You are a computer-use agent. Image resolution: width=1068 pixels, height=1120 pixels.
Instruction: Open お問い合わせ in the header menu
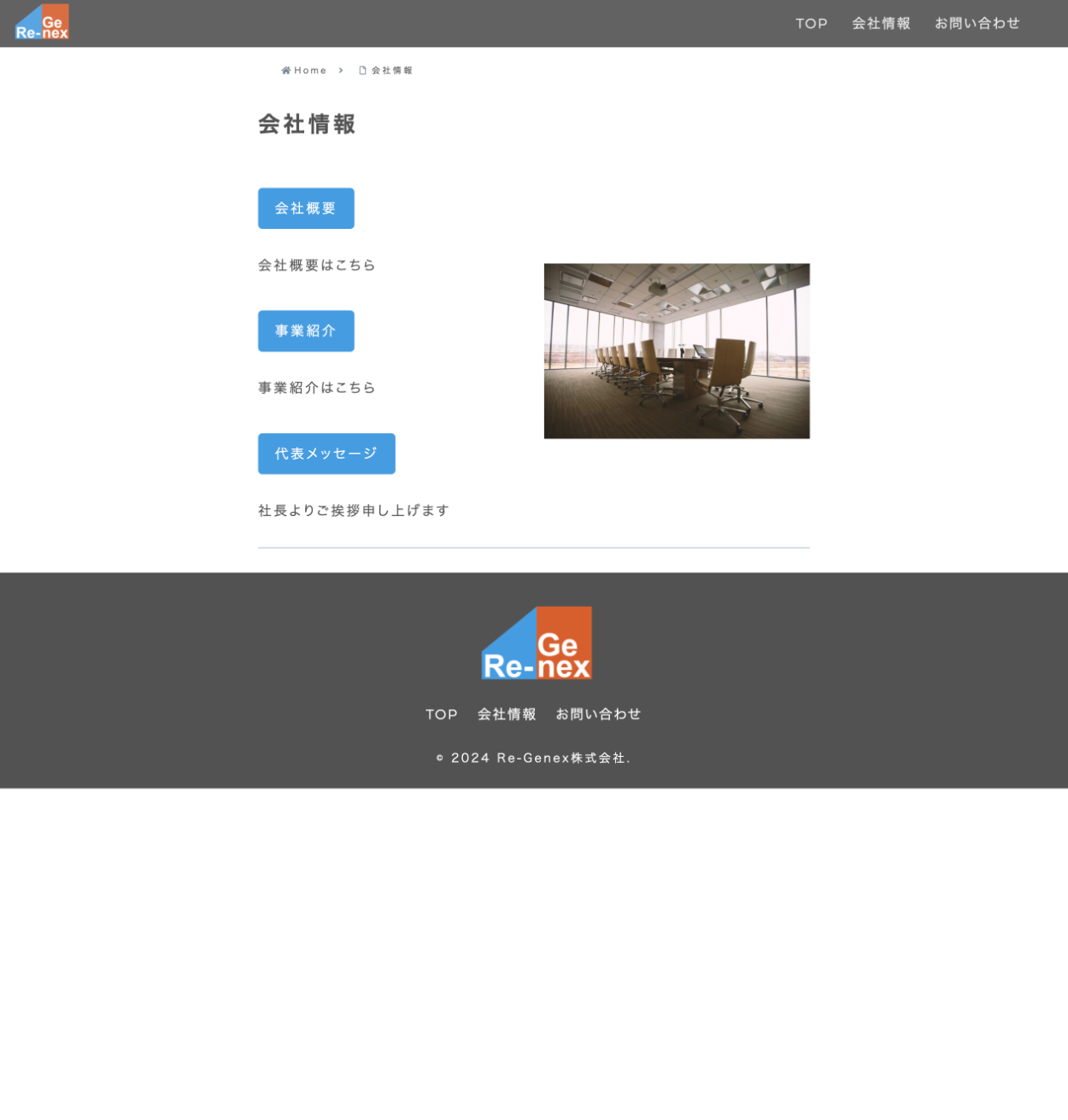click(977, 24)
